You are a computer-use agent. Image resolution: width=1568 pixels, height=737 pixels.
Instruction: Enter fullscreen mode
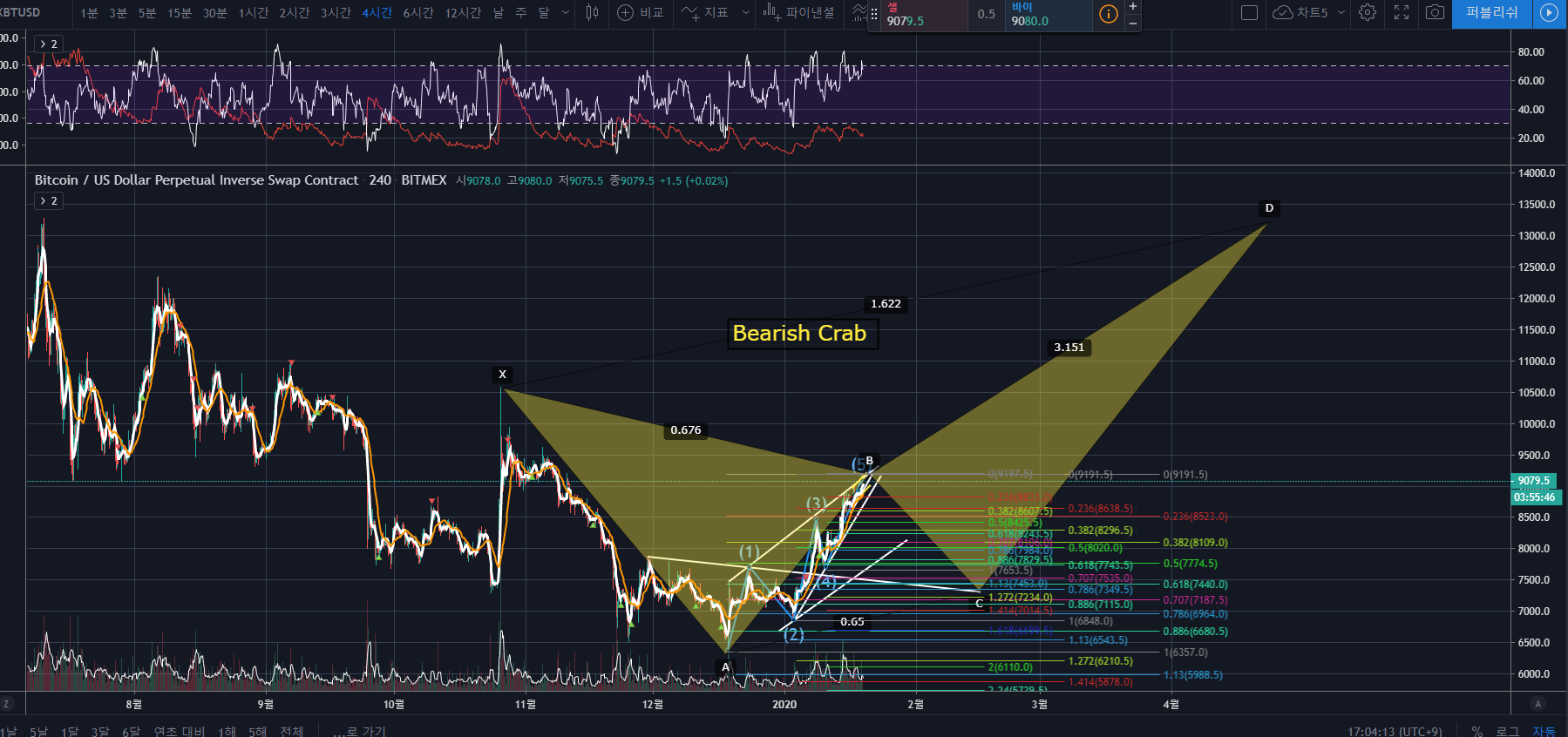click(x=1402, y=13)
